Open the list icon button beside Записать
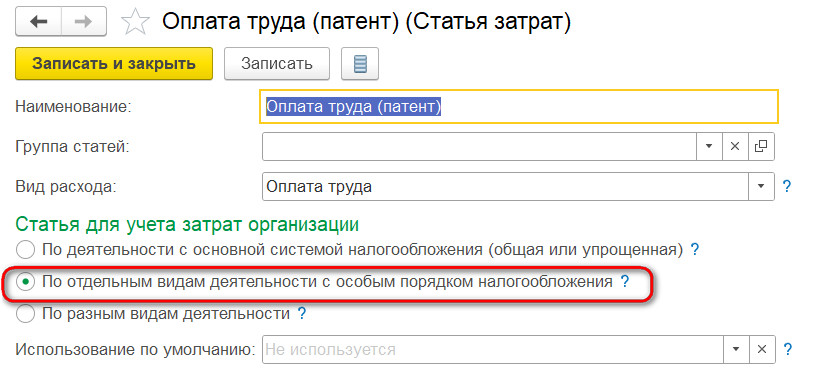Viewport: 830px width, 376px height. click(360, 64)
